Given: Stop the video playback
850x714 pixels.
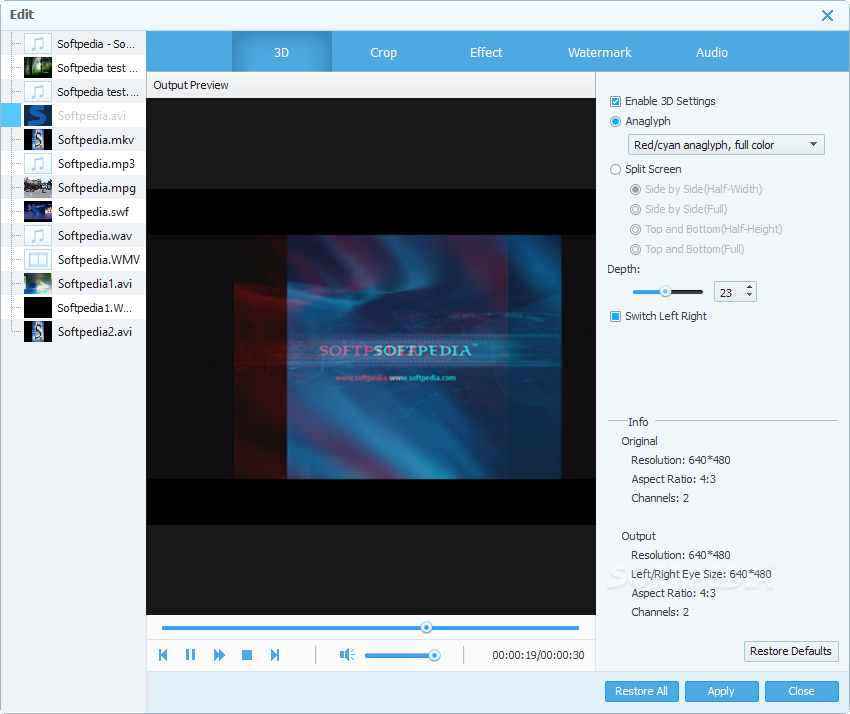Looking at the screenshot, I should 247,655.
